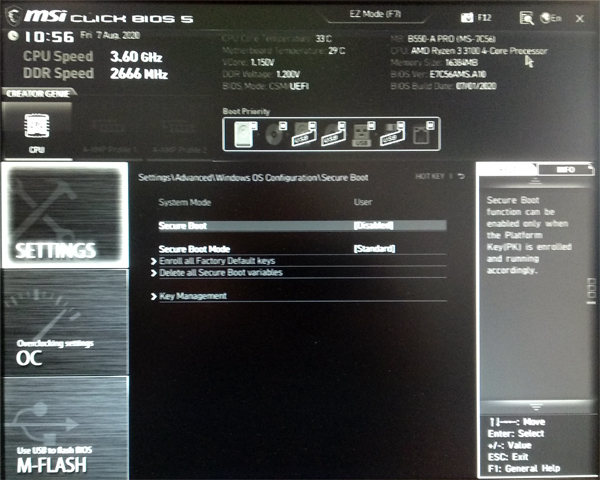The image size is (600, 480).
Task: Open the BIOS search icon
Action: coord(527,18)
